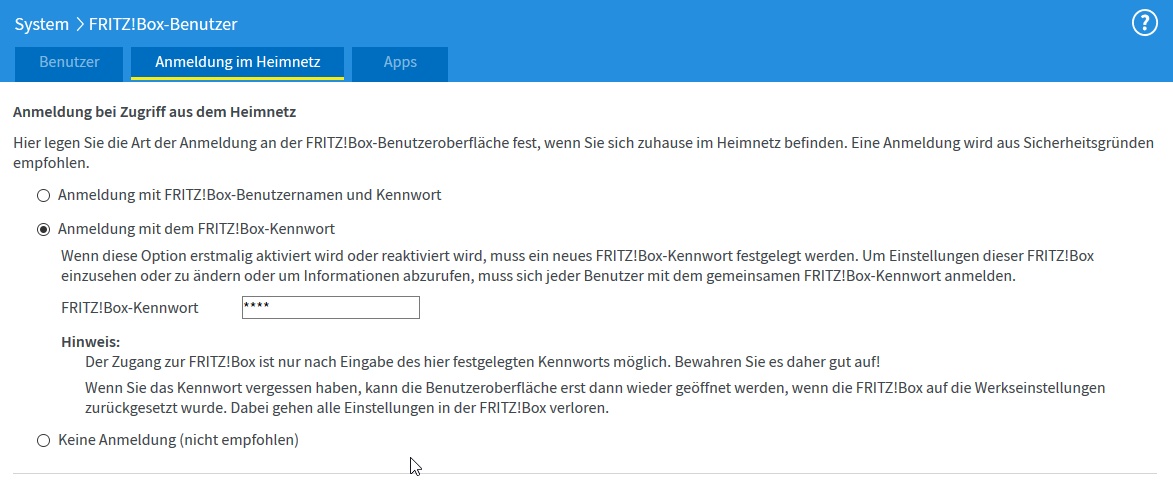Image resolution: width=1173 pixels, height=481 pixels.
Task: Click the heading Anmeldung bei Zugriff aus dem Heimnetz
Action: (155, 113)
